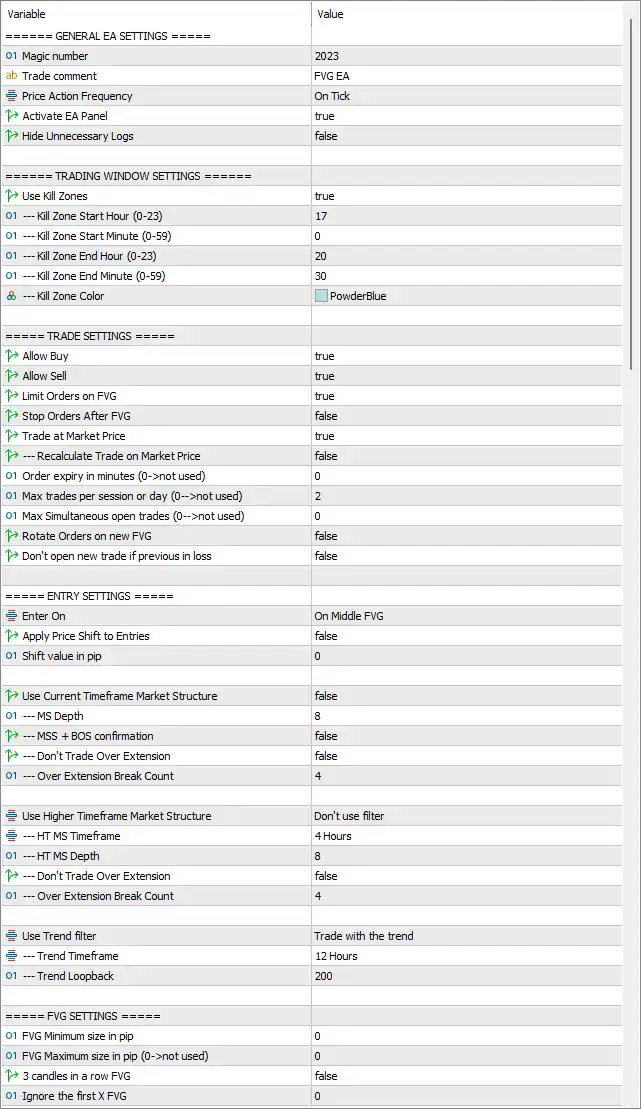Image resolution: width=641 pixels, height=1109 pixels.
Task: Click the Use Higher Timeframe Market Structure icon
Action: (11, 815)
